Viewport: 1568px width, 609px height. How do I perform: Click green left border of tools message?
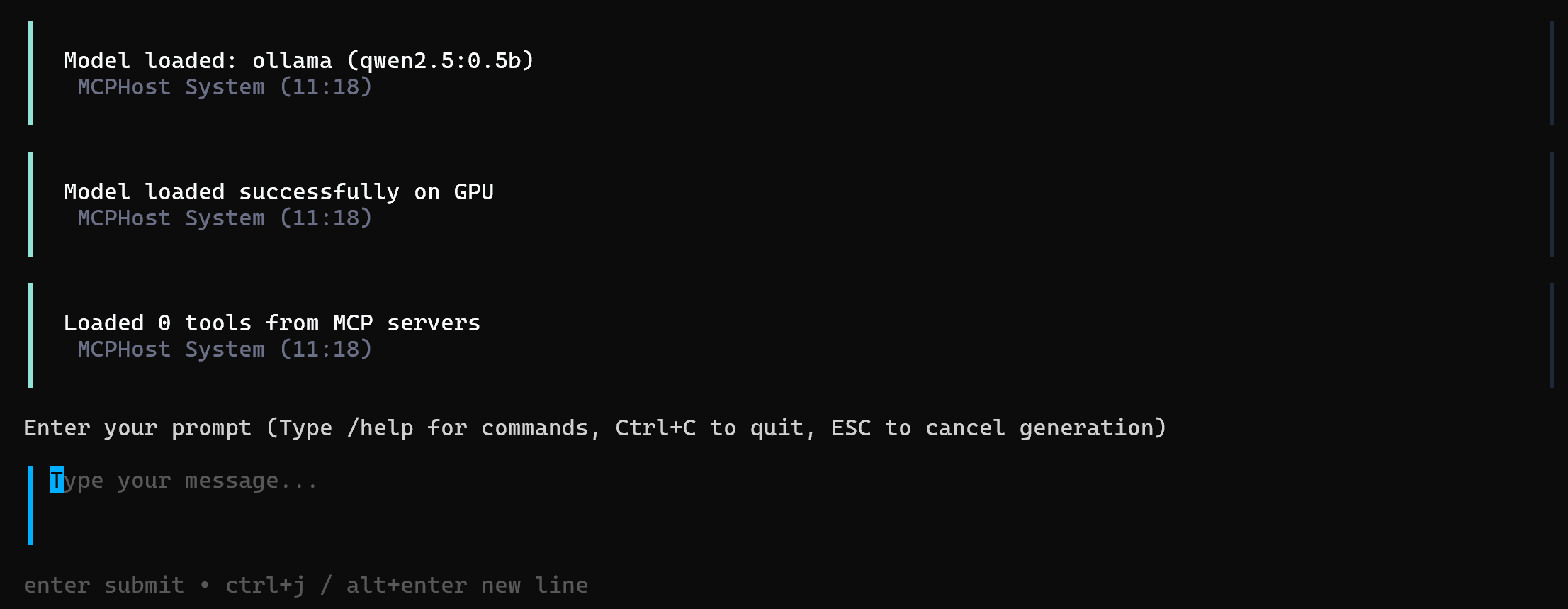click(x=30, y=335)
